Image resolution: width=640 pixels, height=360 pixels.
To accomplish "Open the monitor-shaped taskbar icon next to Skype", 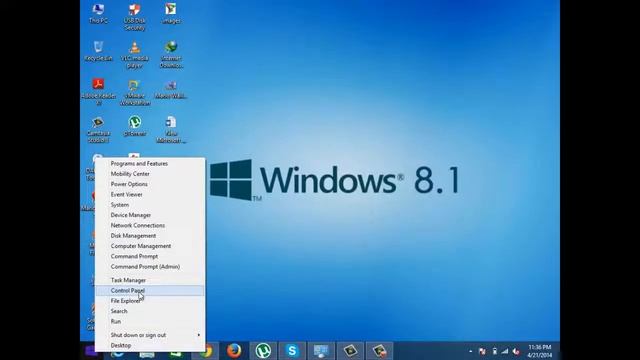I will coord(321,351).
